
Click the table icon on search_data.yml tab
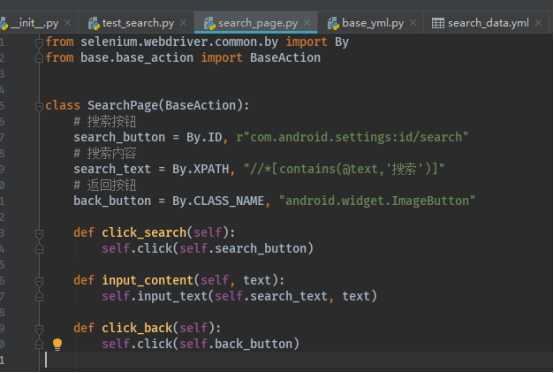tap(438, 24)
